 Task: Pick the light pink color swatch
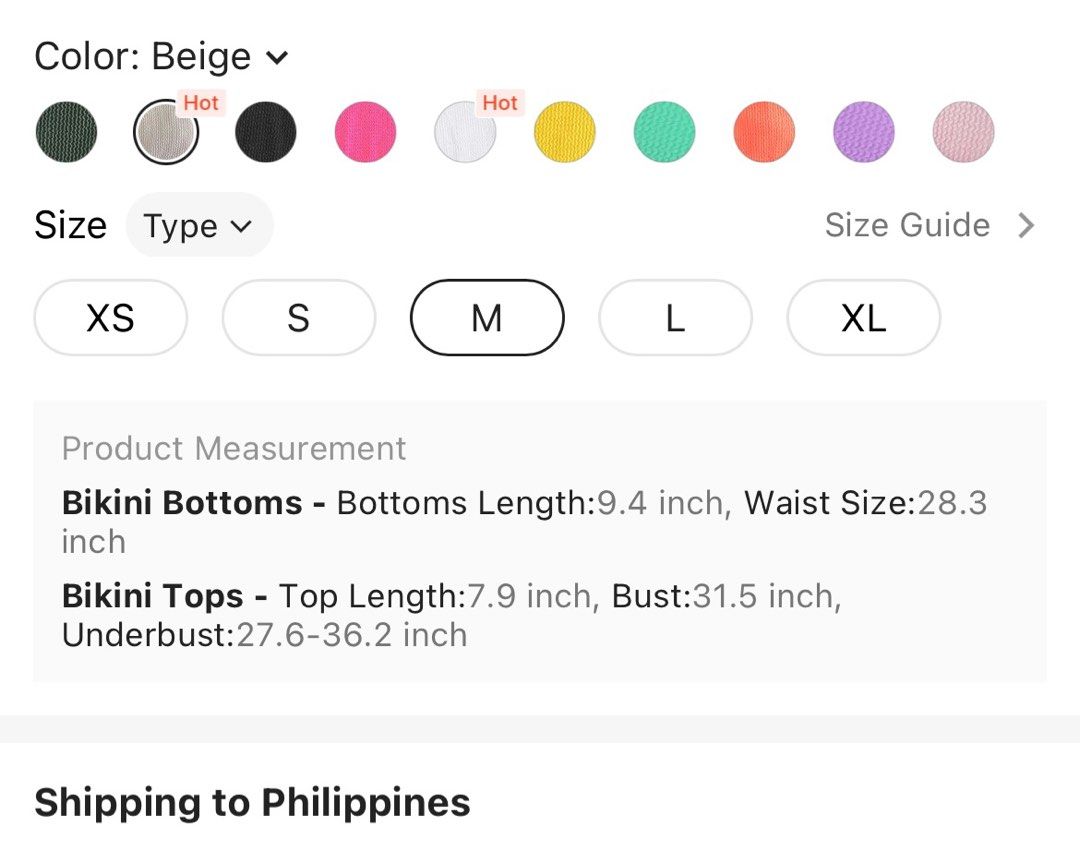(x=963, y=132)
